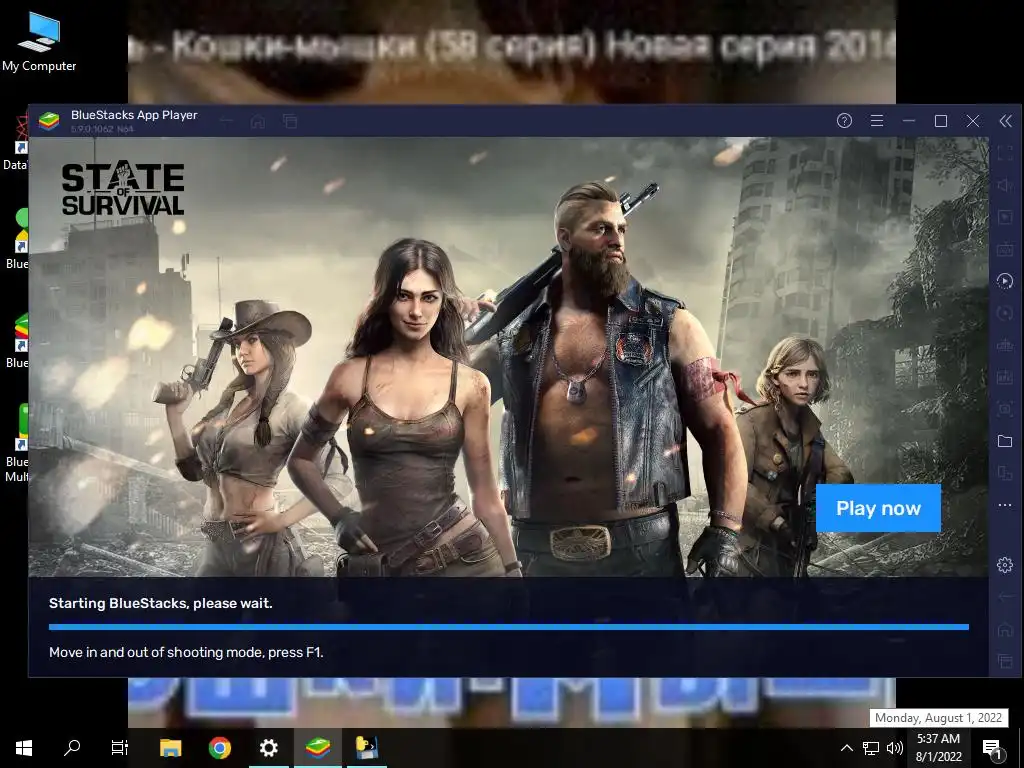The width and height of the screenshot is (1024, 768).
Task: Close the BlueStacks App Player window
Action: 973,121
